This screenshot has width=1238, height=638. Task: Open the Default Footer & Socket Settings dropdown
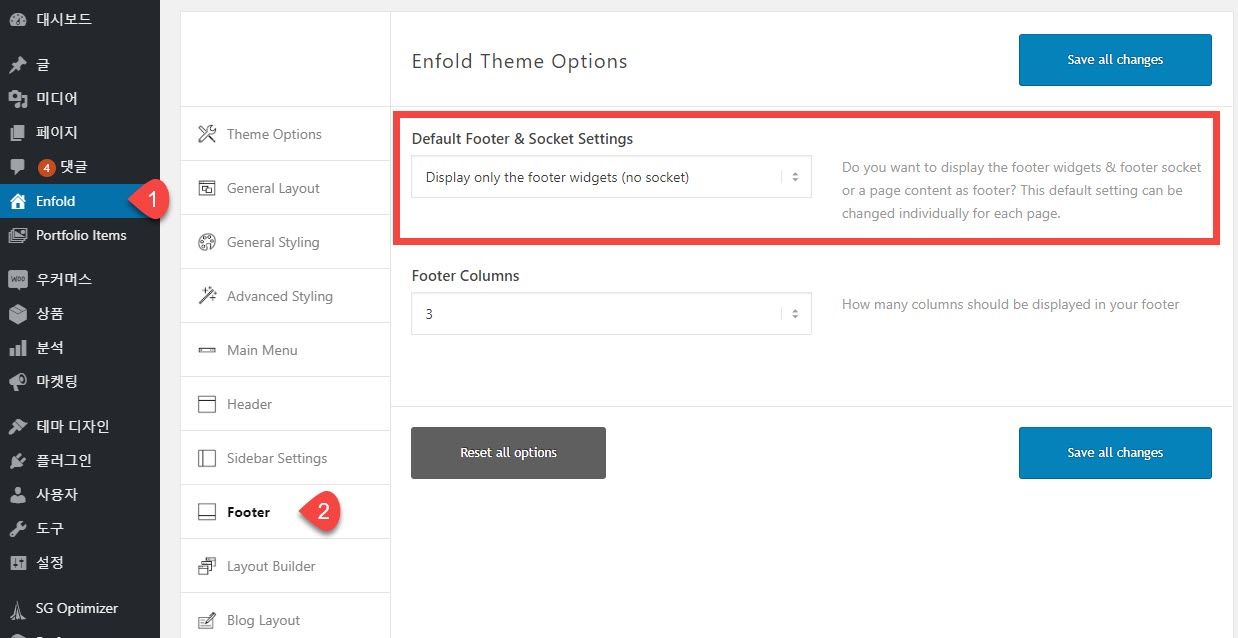pyautogui.click(x=611, y=177)
